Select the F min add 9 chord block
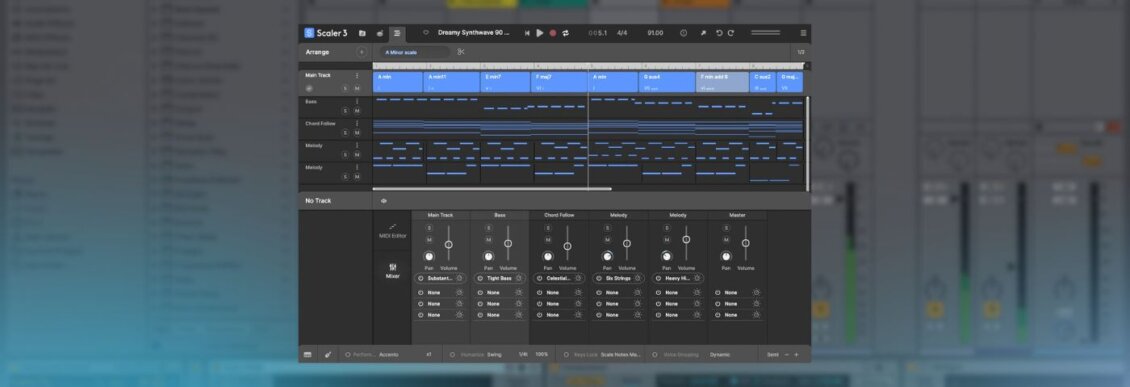Viewport: 1130px width, 387px height. [x=723, y=81]
